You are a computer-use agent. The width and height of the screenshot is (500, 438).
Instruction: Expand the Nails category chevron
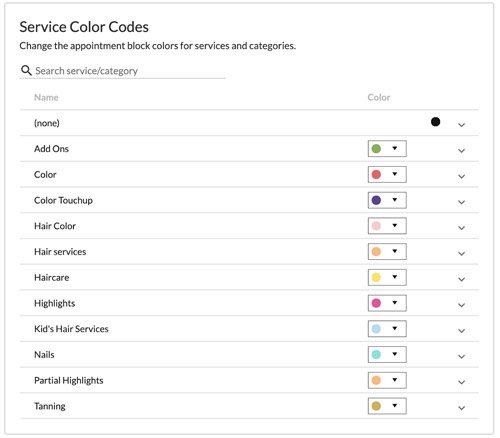coord(461,356)
